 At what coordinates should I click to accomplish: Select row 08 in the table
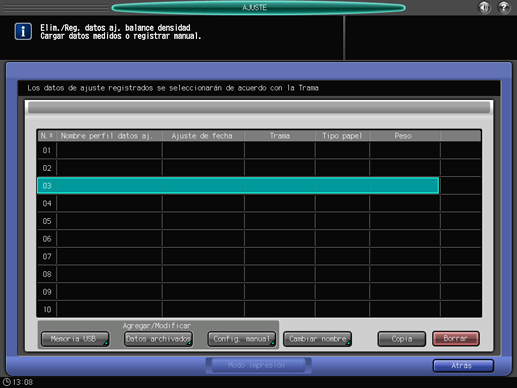click(238, 274)
